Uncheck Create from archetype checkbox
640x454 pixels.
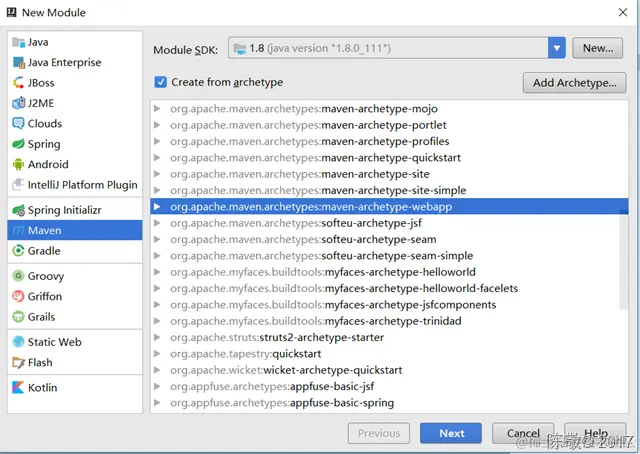(160, 82)
